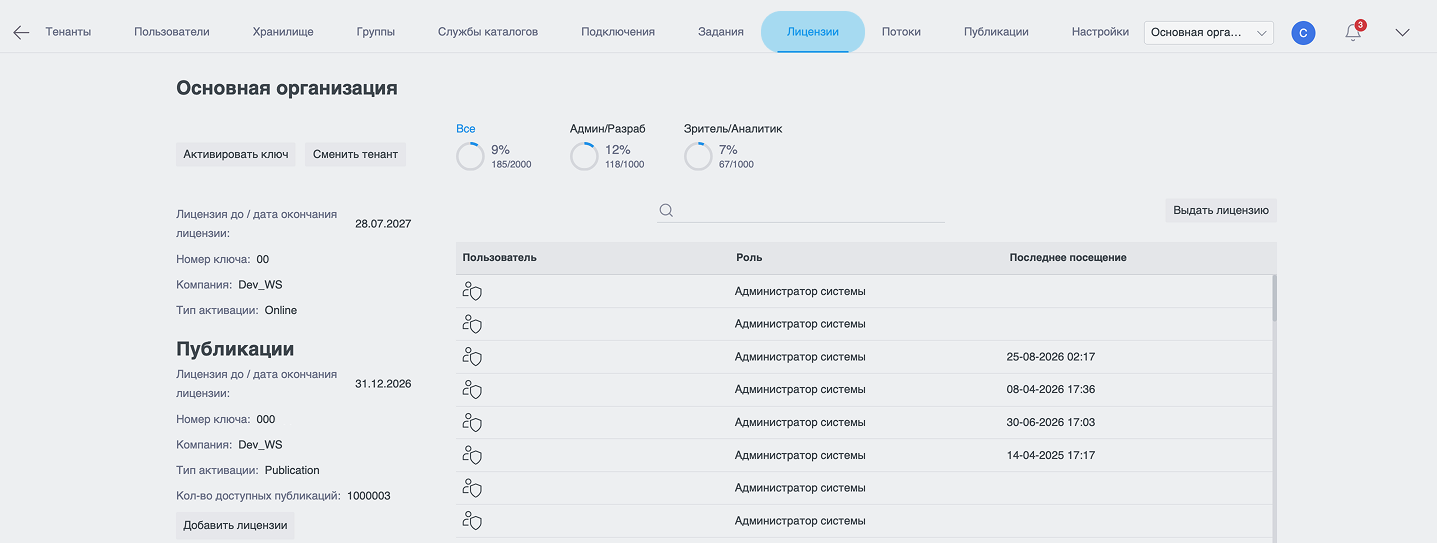The width and height of the screenshot is (1437, 543).
Task: Sort by Последнее посещение column header
Action: 1068,257
